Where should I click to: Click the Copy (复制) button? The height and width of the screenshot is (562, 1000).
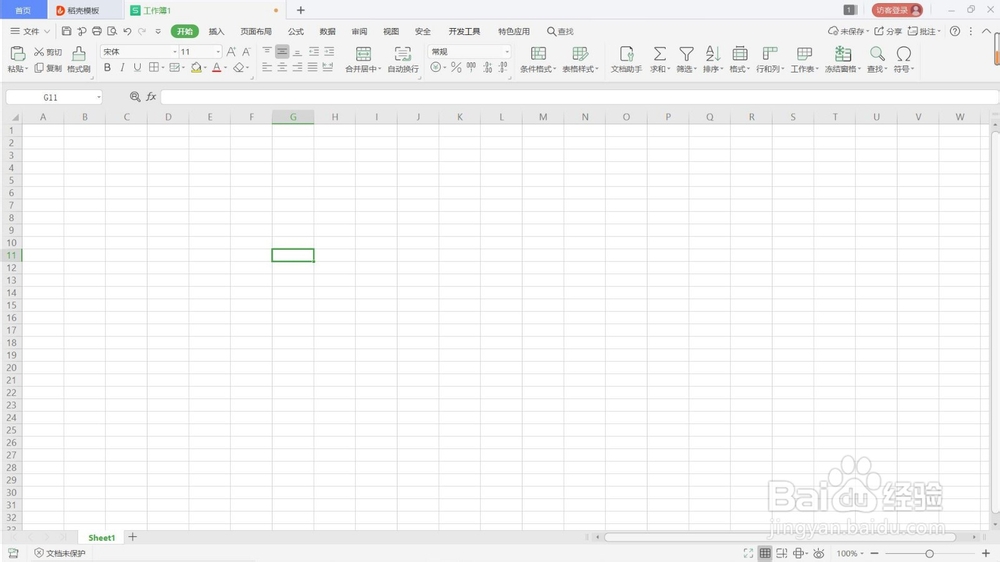pyautogui.click(x=48, y=68)
